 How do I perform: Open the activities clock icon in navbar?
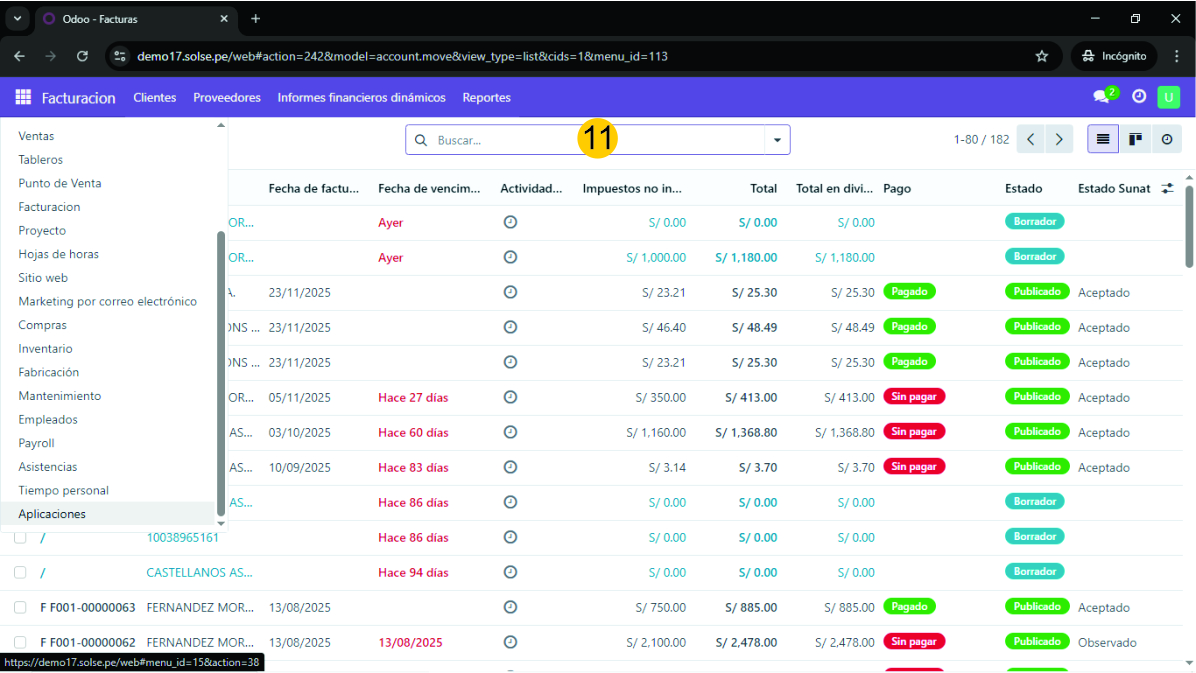(x=1139, y=97)
